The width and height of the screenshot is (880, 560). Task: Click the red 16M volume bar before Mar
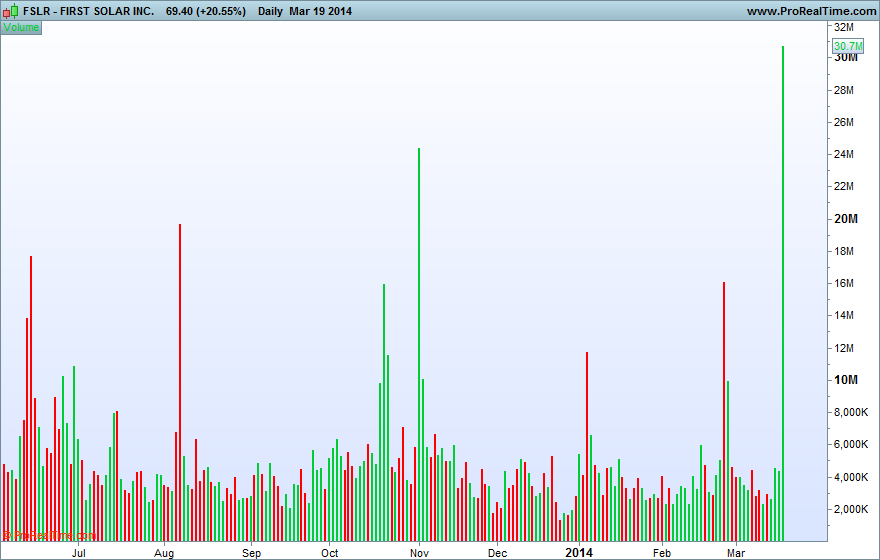point(724,411)
